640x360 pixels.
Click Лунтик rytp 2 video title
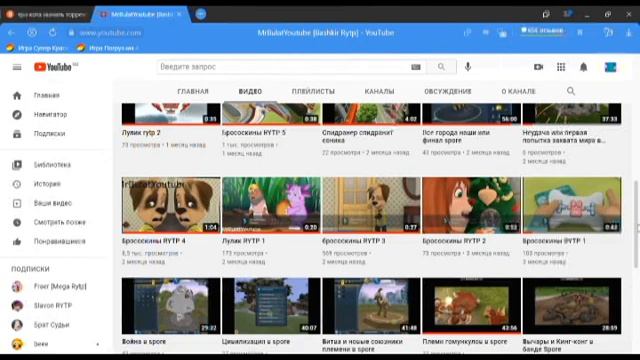141,133
